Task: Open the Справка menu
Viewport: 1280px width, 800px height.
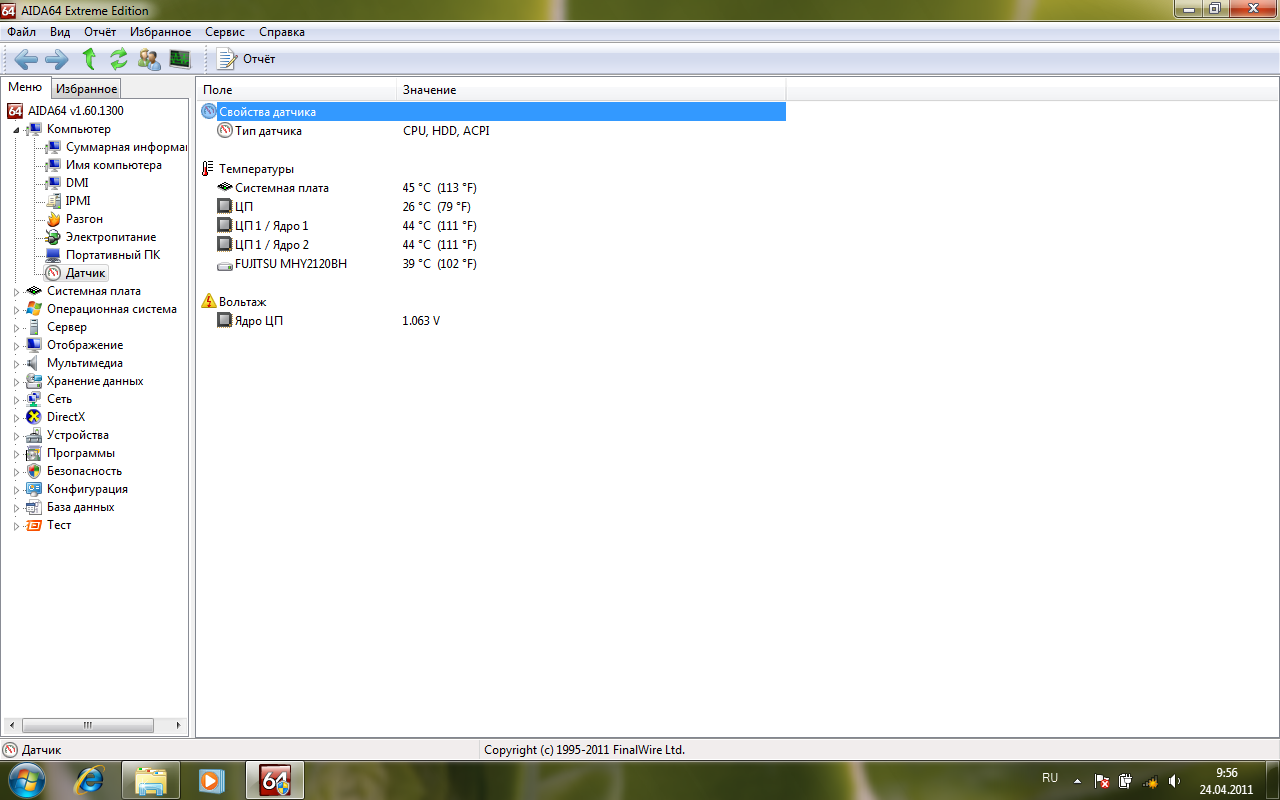Action: (x=282, y=32)
